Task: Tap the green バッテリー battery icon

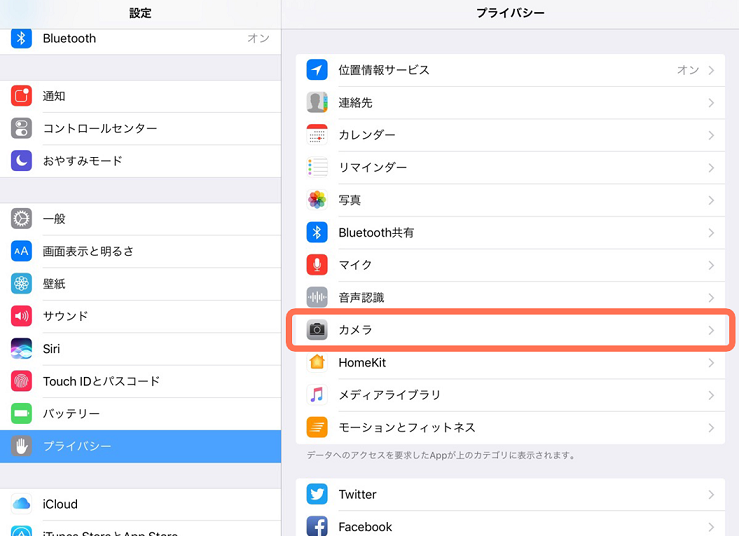Action: pos(21,413)
